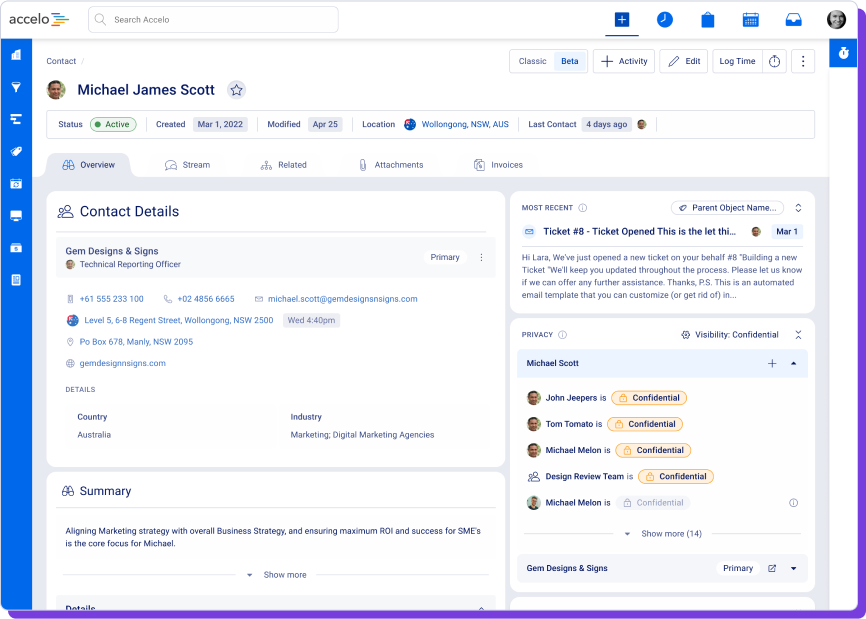Switch to the Related tab

[x=283, y=165]
